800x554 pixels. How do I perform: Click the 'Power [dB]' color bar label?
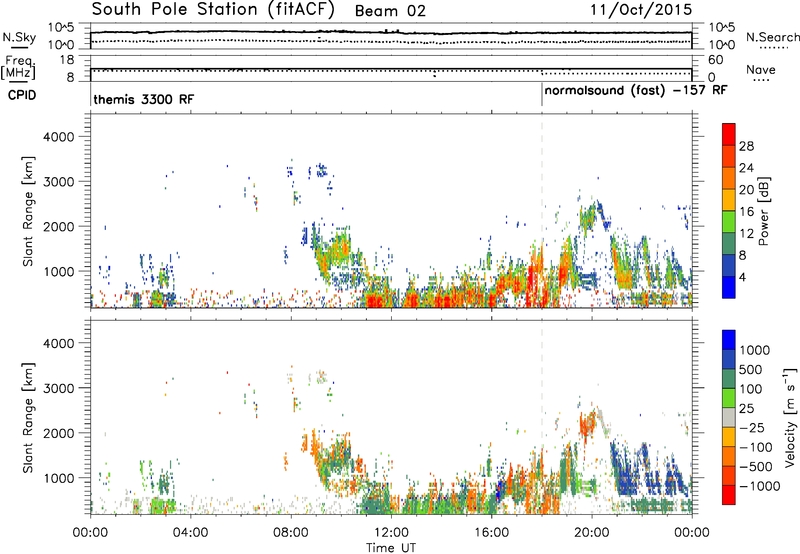tap(763, 211)
